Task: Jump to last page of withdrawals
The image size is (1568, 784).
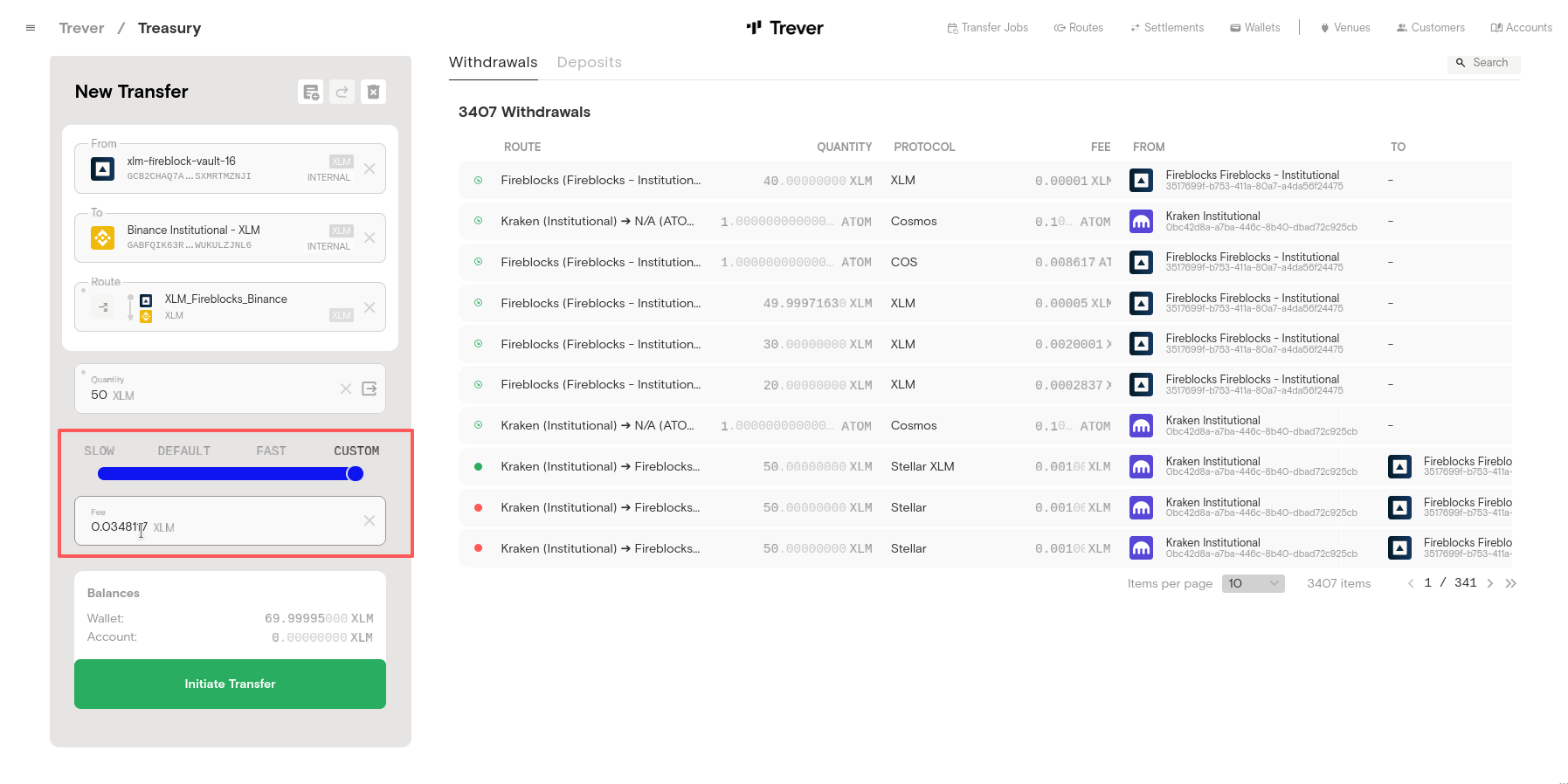Action: (1511, 583)
